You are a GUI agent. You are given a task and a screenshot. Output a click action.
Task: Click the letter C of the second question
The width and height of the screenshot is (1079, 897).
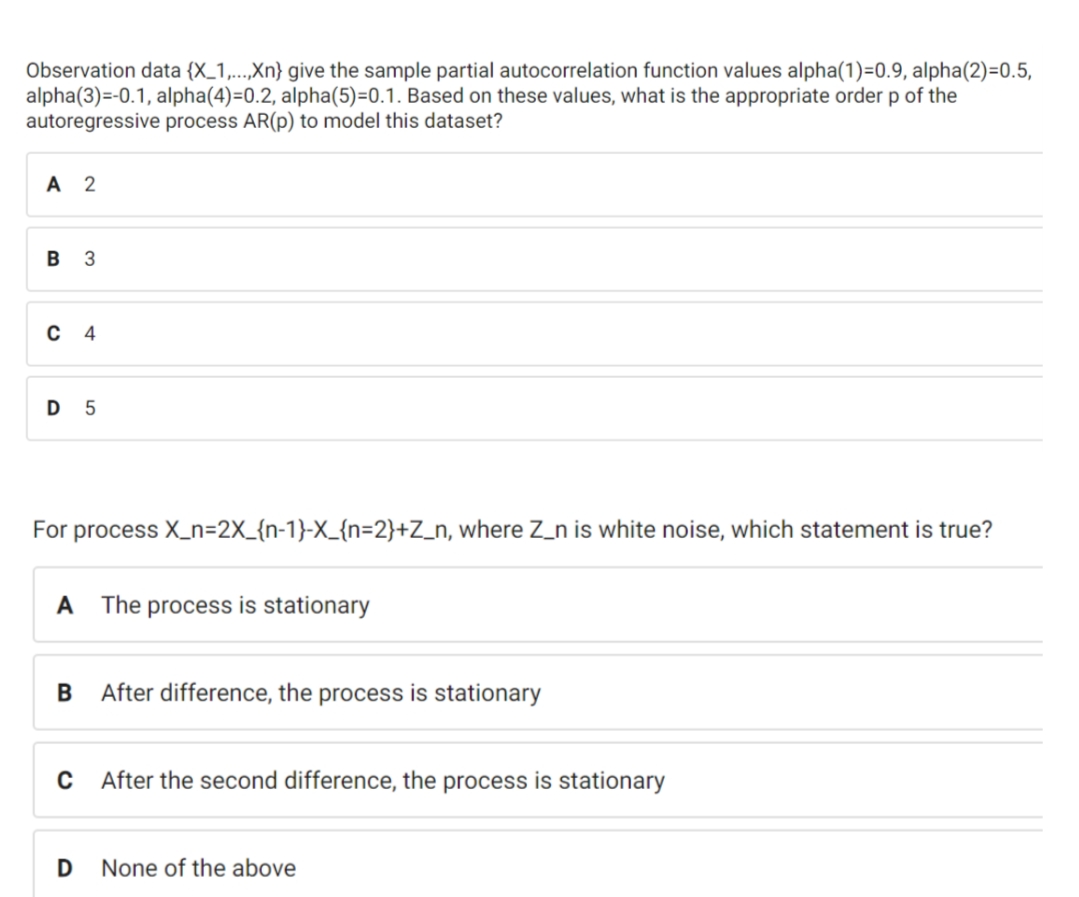64,781
